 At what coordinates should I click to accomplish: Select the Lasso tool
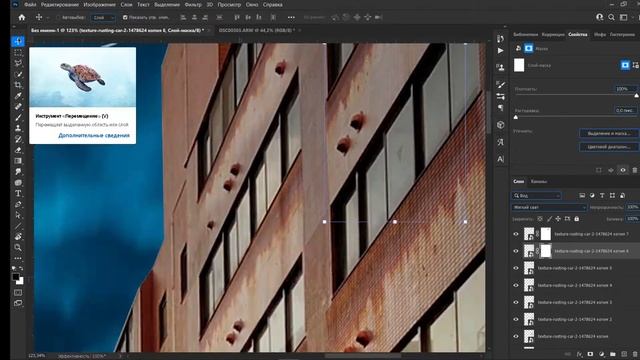pyautogui.click(x=18, y=63)
